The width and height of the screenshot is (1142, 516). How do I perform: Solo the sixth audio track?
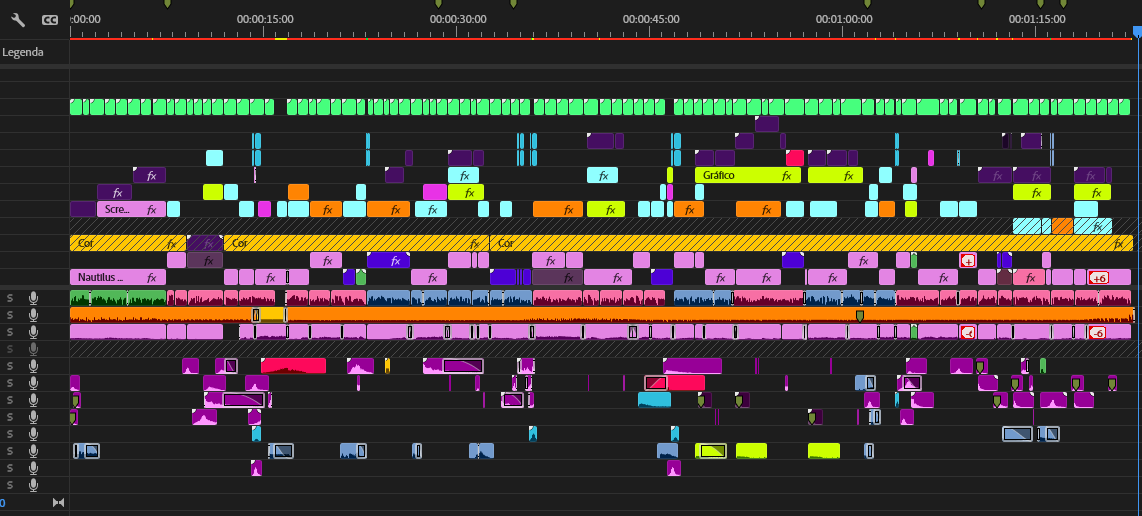10,383
